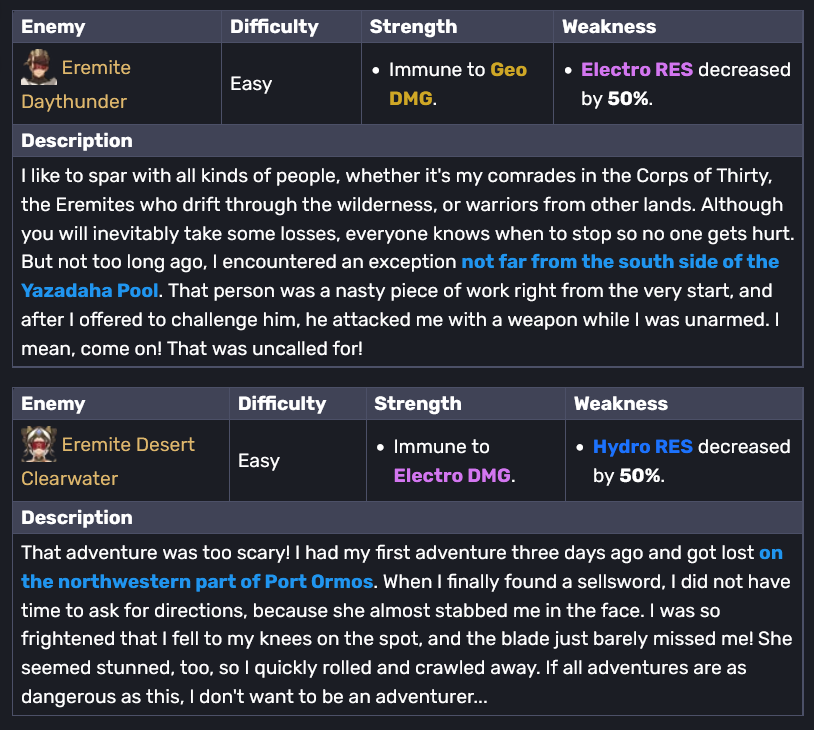This screenshot has height=730, width=814.
Task: Click the Eremite Daythunder enemy portrait icon
Action: [x=39, y=68]
